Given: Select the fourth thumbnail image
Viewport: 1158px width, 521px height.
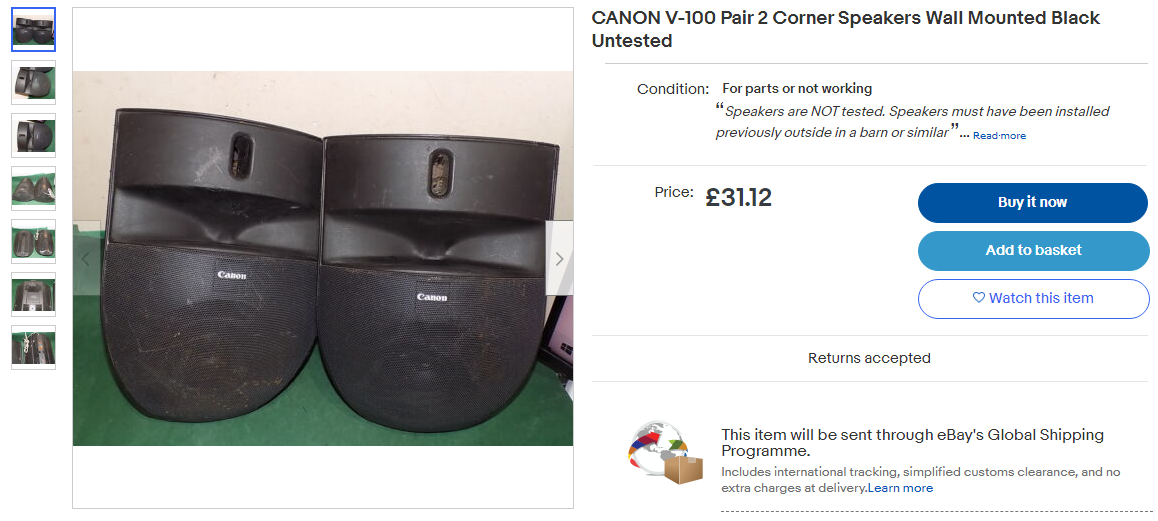Looking at the screenshot, I should pos(33,188).
